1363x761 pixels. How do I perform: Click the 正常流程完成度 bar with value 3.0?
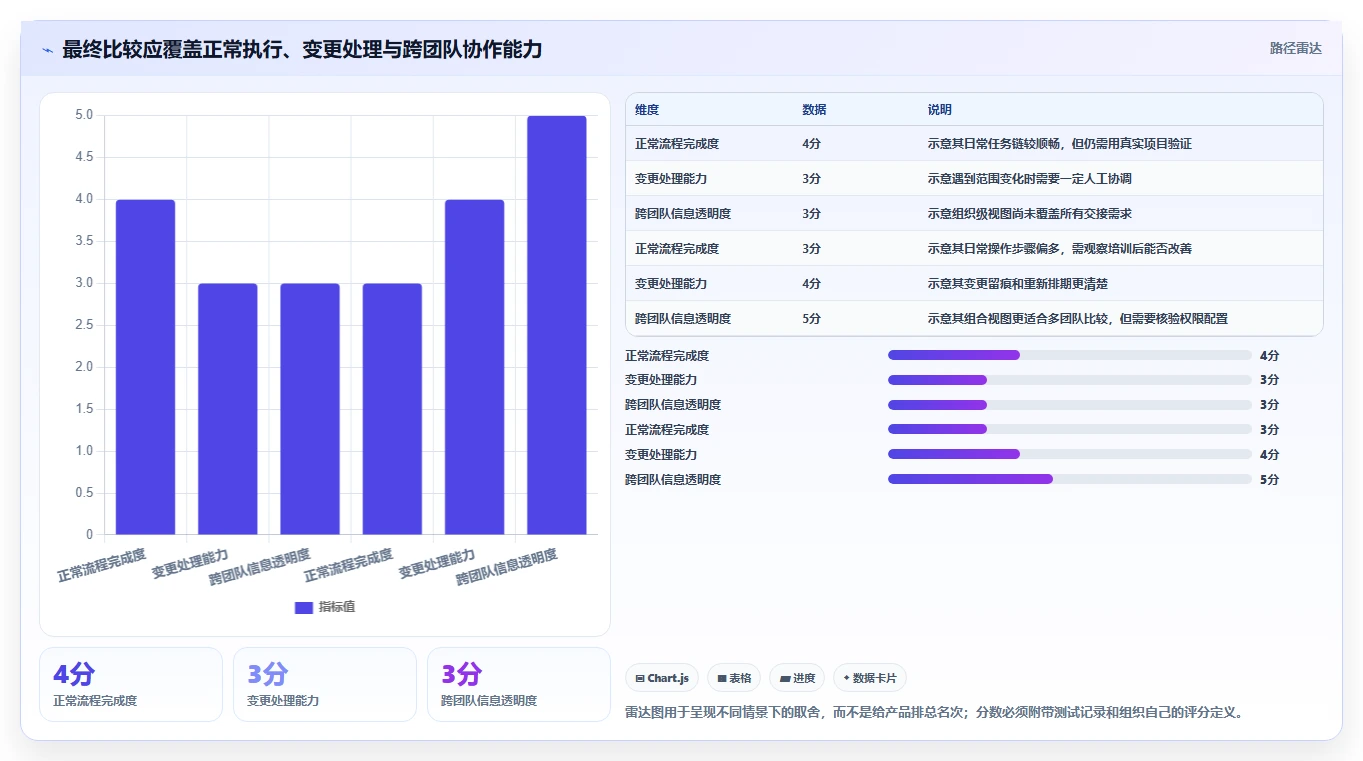[392, 409]
